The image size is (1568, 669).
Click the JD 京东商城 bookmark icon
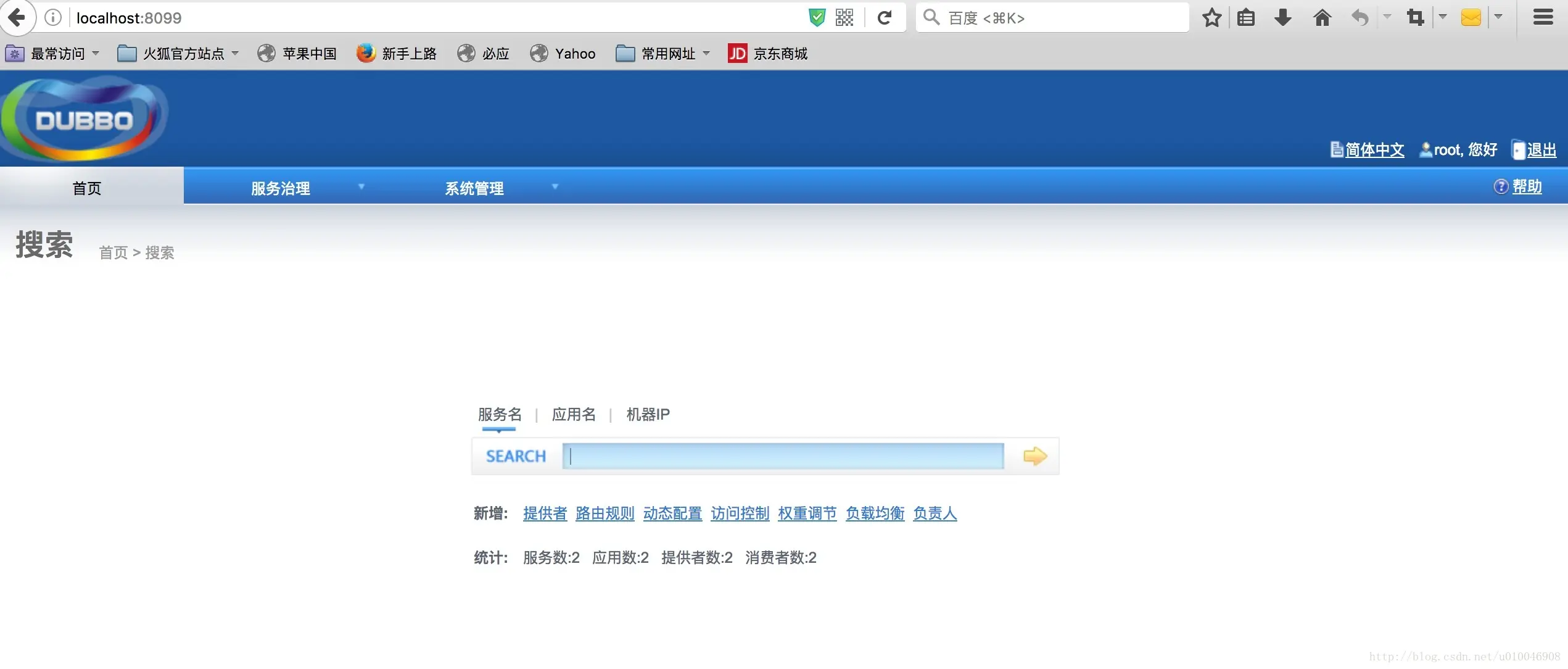737,54
